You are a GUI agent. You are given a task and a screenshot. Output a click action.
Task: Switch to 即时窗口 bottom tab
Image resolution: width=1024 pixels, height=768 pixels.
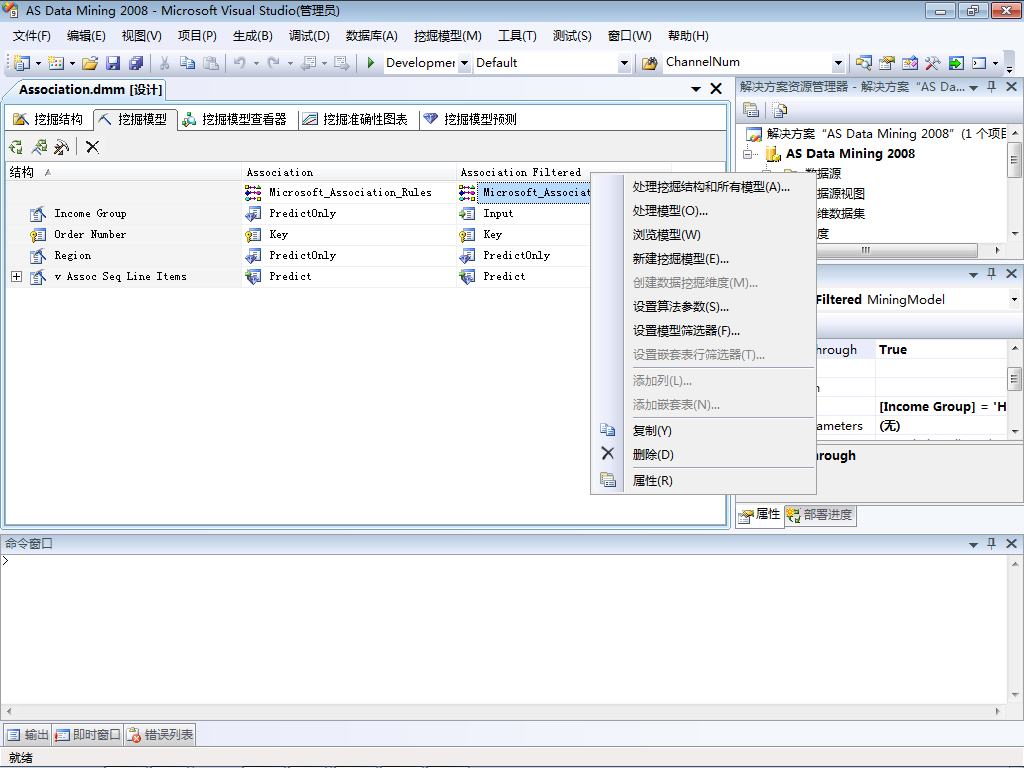89,735
